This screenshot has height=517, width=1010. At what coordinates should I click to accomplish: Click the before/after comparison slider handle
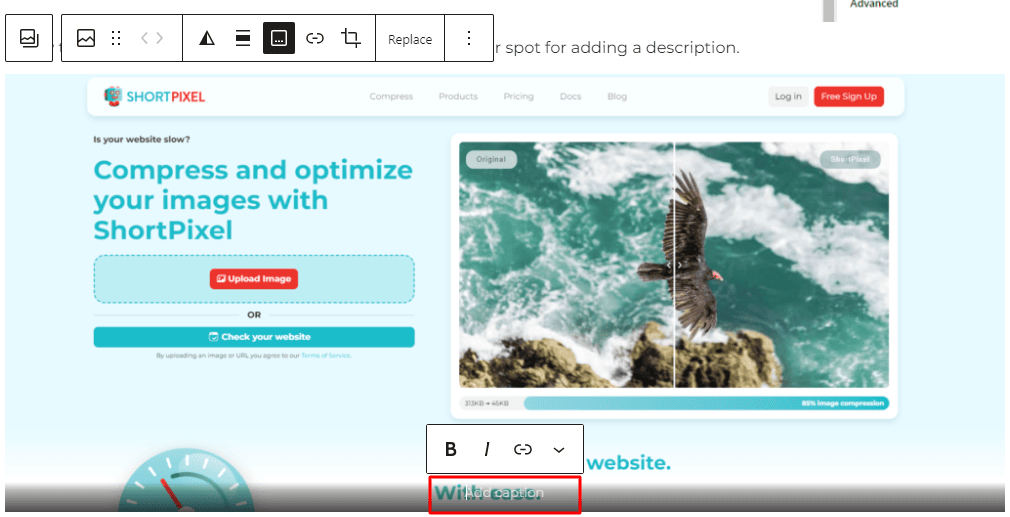(674, 265)
